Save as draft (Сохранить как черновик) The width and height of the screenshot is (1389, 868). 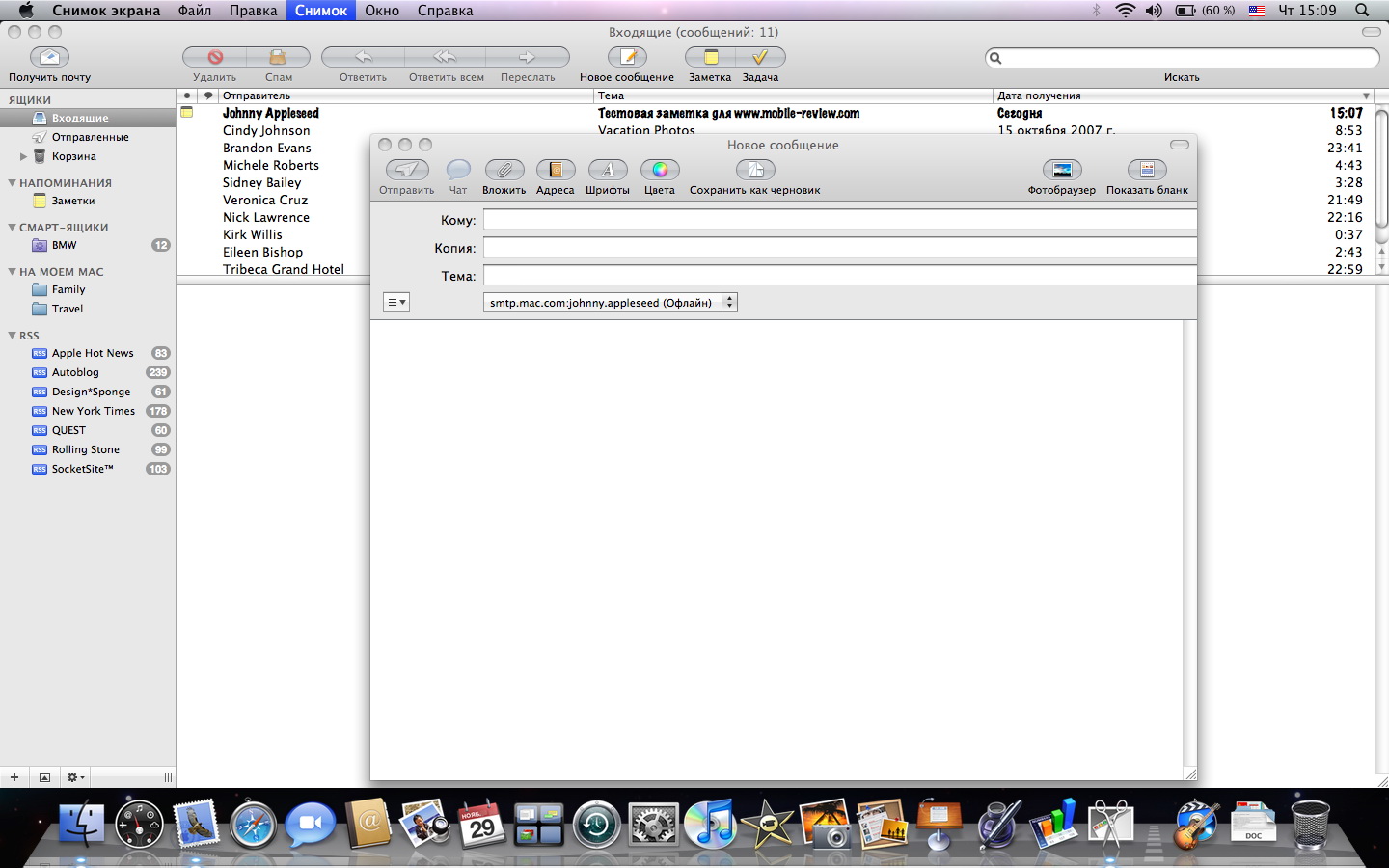tap(755, 170)
